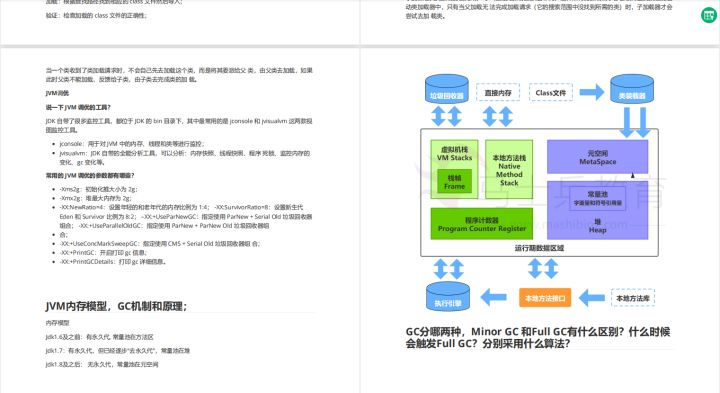Click the Program Counter Register box
Image resolution: width=720 pixels, height=393 pixels.
(482, 224)
